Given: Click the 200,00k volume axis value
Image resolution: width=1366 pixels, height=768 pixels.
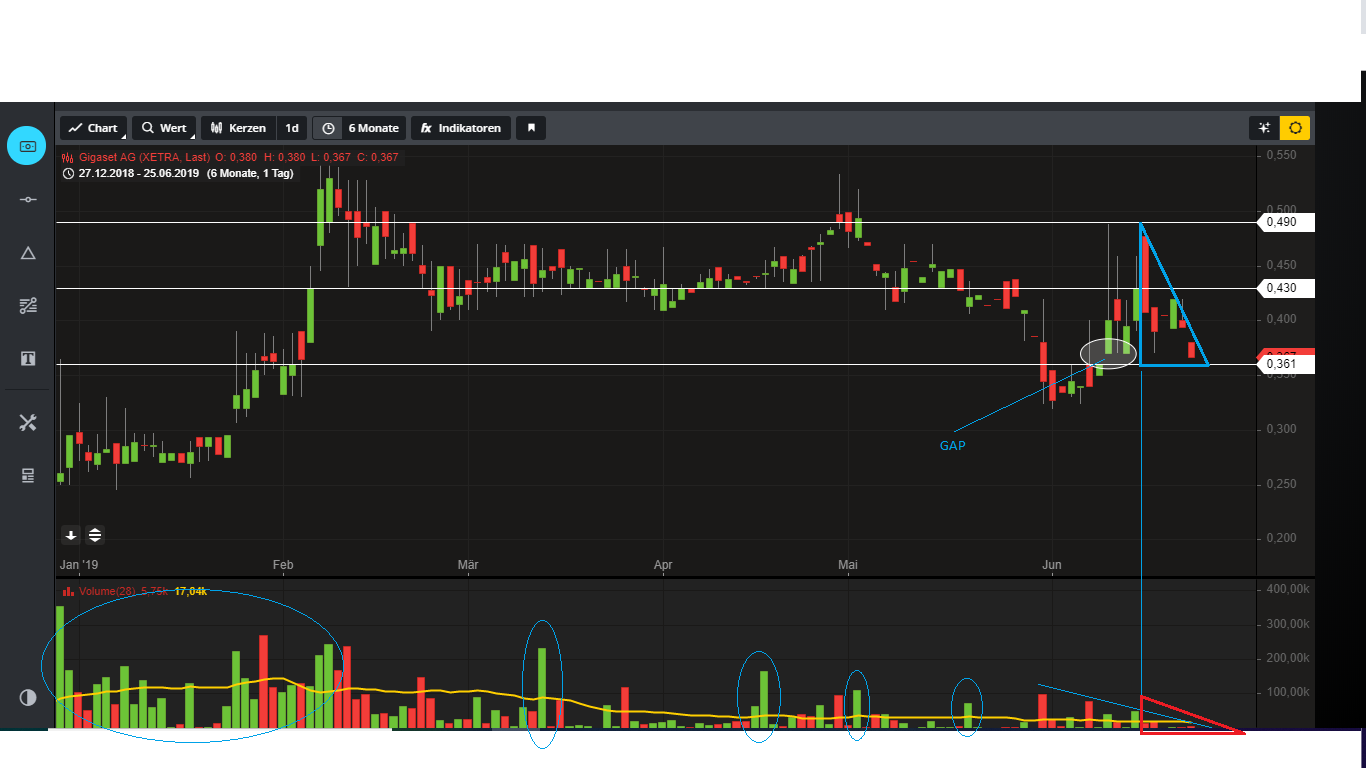Looking at the screenshot, I should point(1287,659).
